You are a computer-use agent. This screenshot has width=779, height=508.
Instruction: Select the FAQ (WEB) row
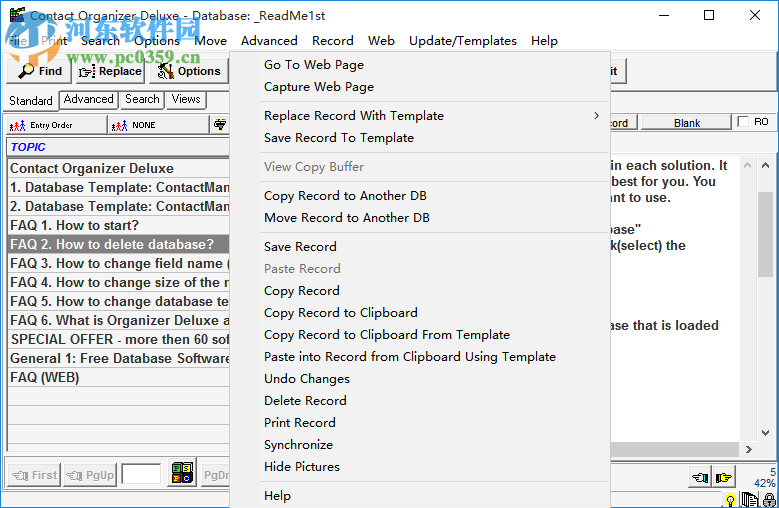click(x=118, y=377)
